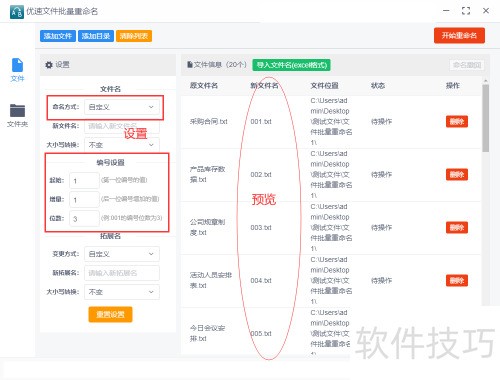The height and width of the screenshot is (380, 500).
Task: Delete the 产品库存数据.txt row
Action: [457, 174]
